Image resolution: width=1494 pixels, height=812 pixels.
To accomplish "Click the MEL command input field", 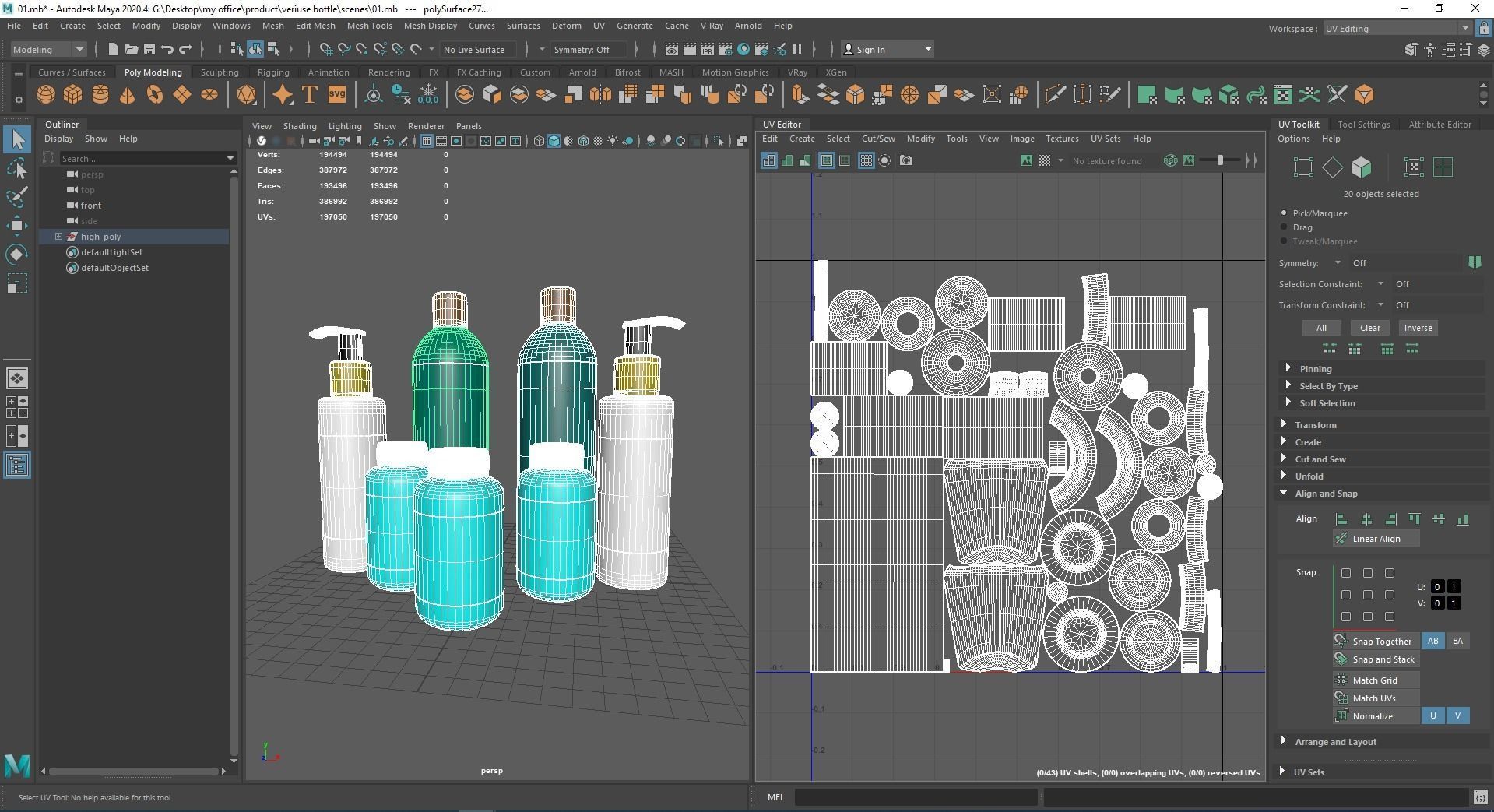I will pyautogui.click(x=916, y=797).
